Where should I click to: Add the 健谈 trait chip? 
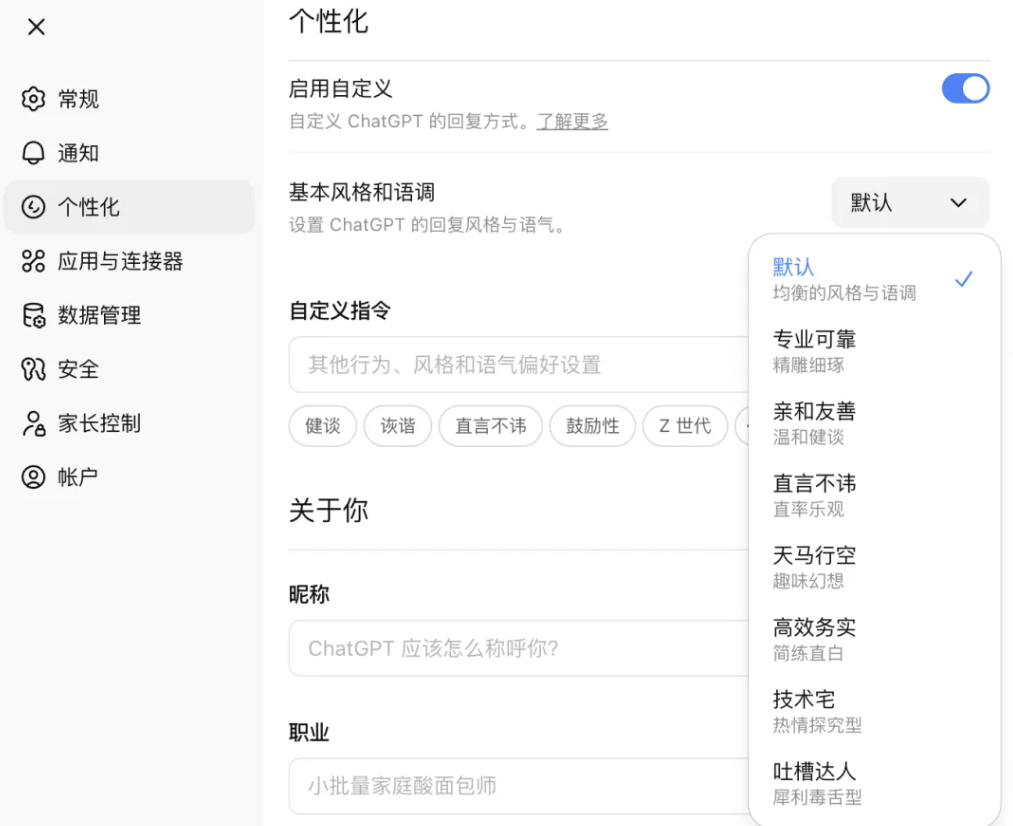tap(322, 426)
